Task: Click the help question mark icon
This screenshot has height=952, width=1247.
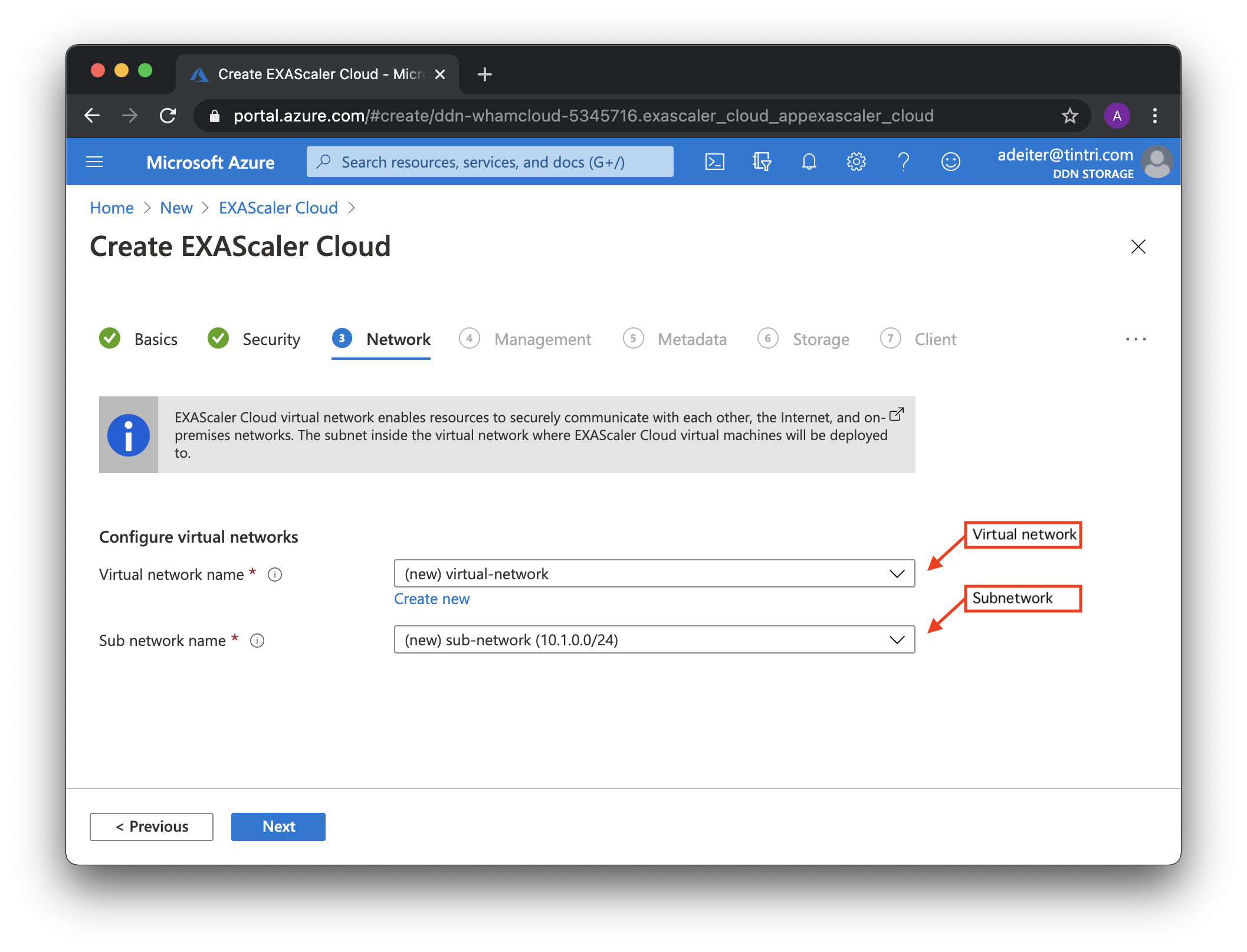Action: pos(903,162)
